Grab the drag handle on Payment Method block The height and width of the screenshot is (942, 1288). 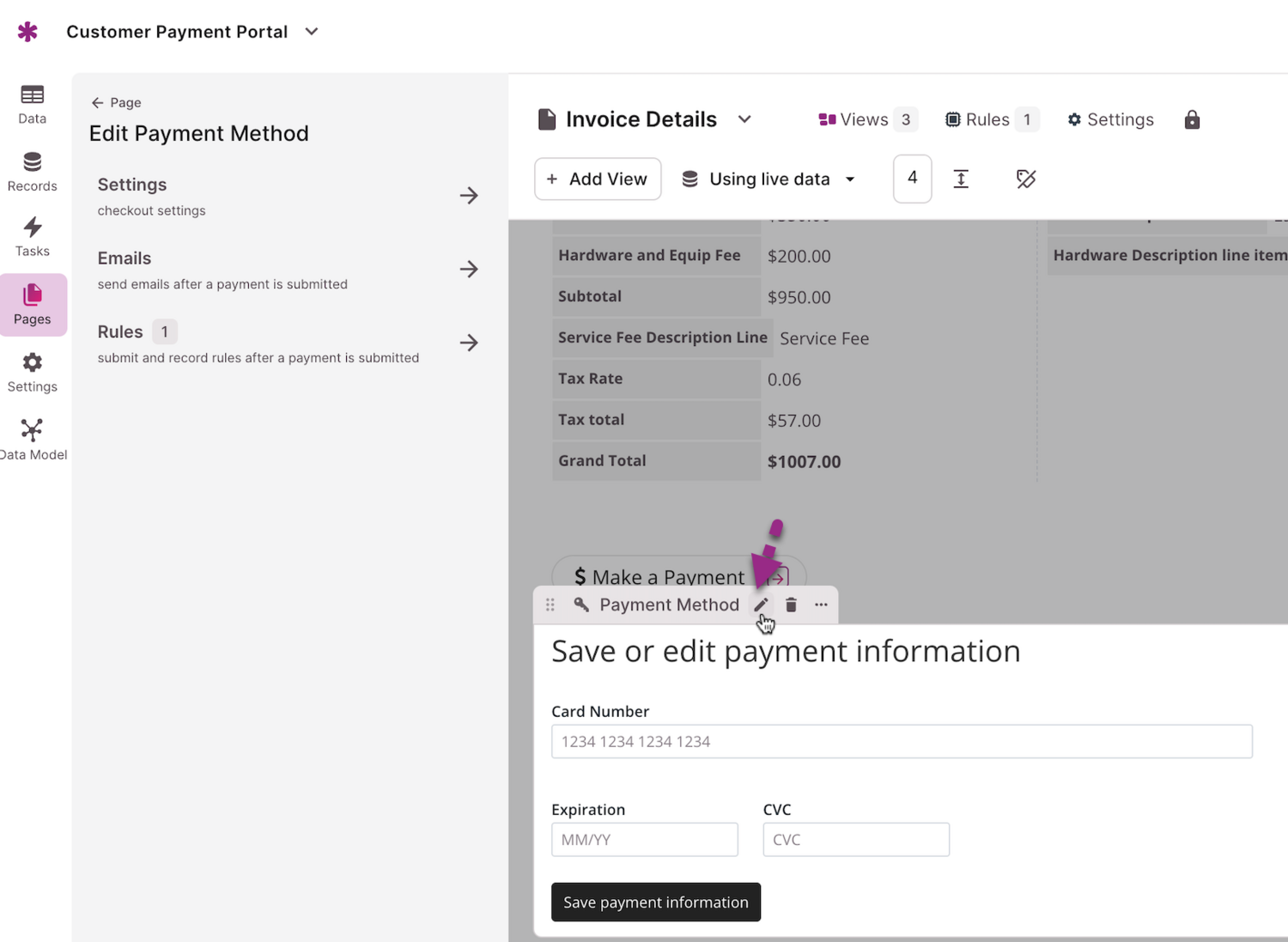(x=550, y=605)
